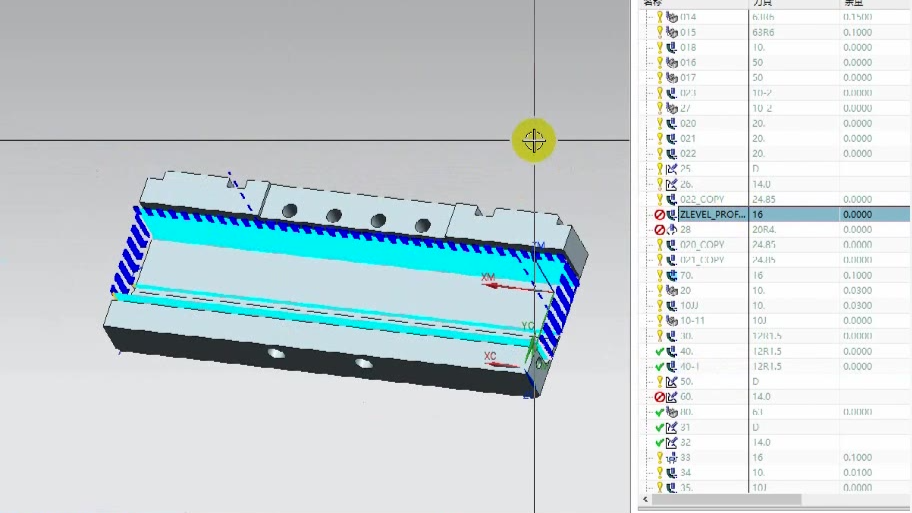Click the 20R4. tool cell for operation 28
This screenshot has width=912, height=513.
click(765, 230)
